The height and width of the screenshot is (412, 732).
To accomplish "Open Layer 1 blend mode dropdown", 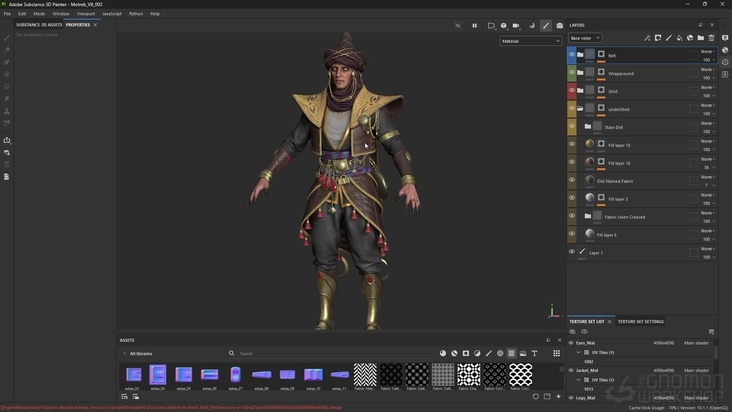I will (x=708, y=249).
